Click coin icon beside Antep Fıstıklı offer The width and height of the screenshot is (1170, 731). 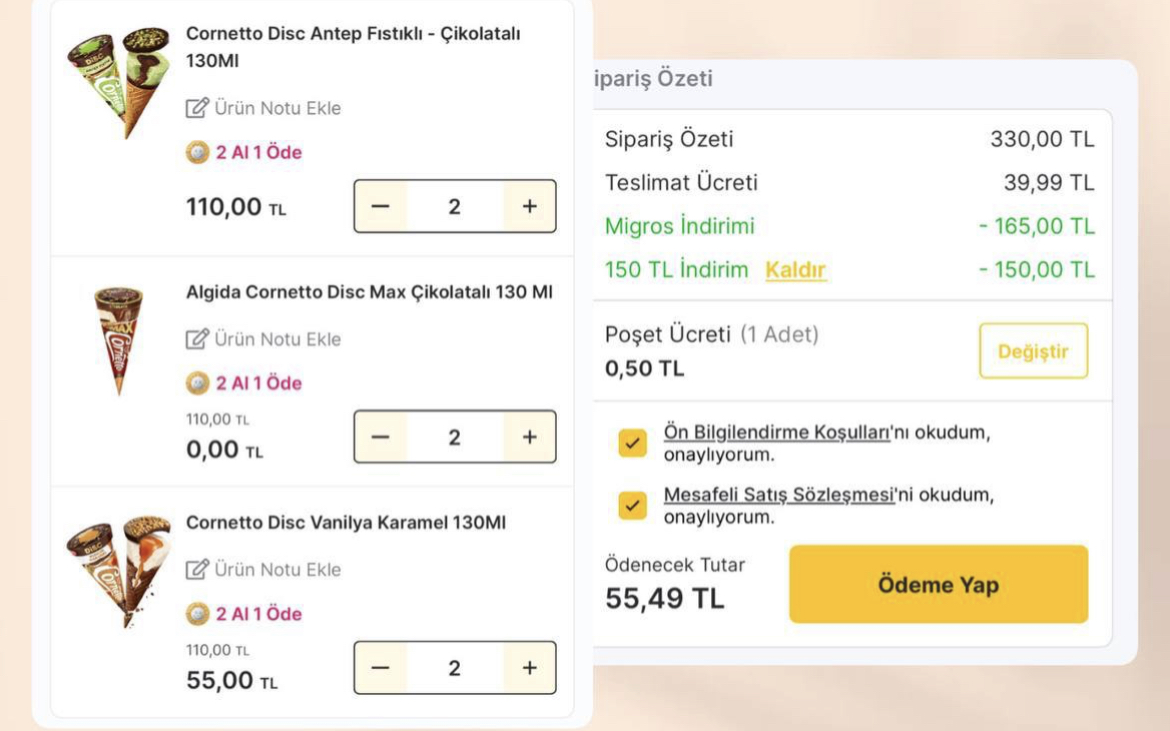198,152
